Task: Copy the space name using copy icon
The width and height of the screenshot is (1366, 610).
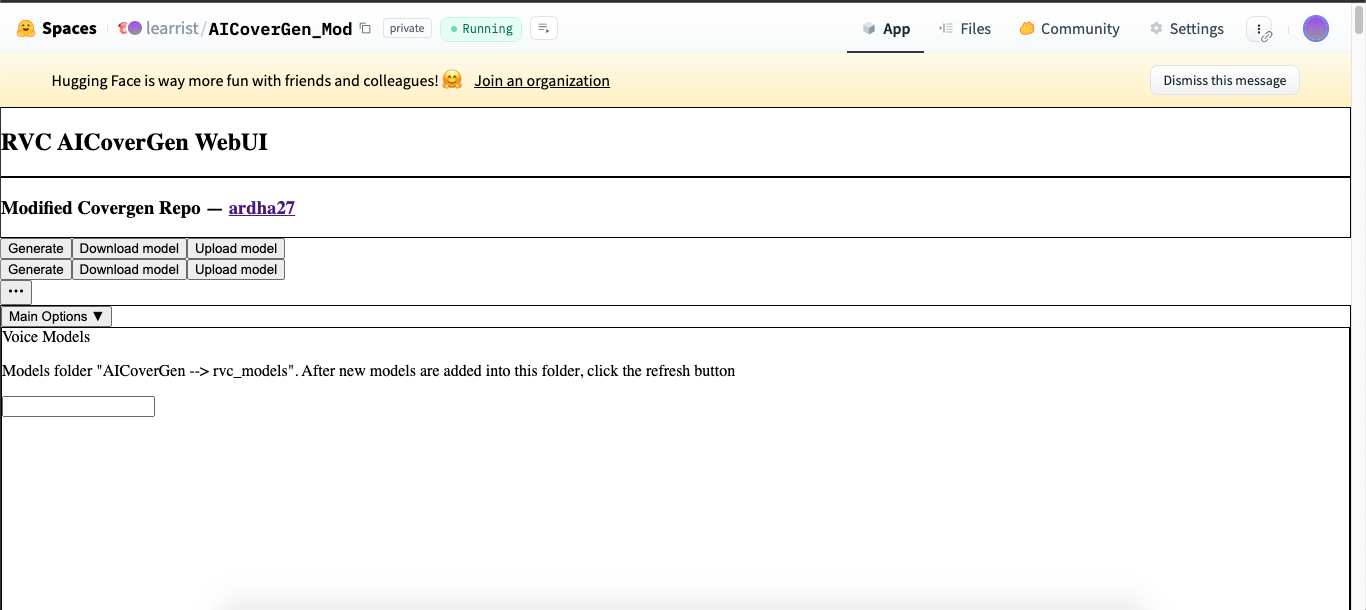Action: 365,28
